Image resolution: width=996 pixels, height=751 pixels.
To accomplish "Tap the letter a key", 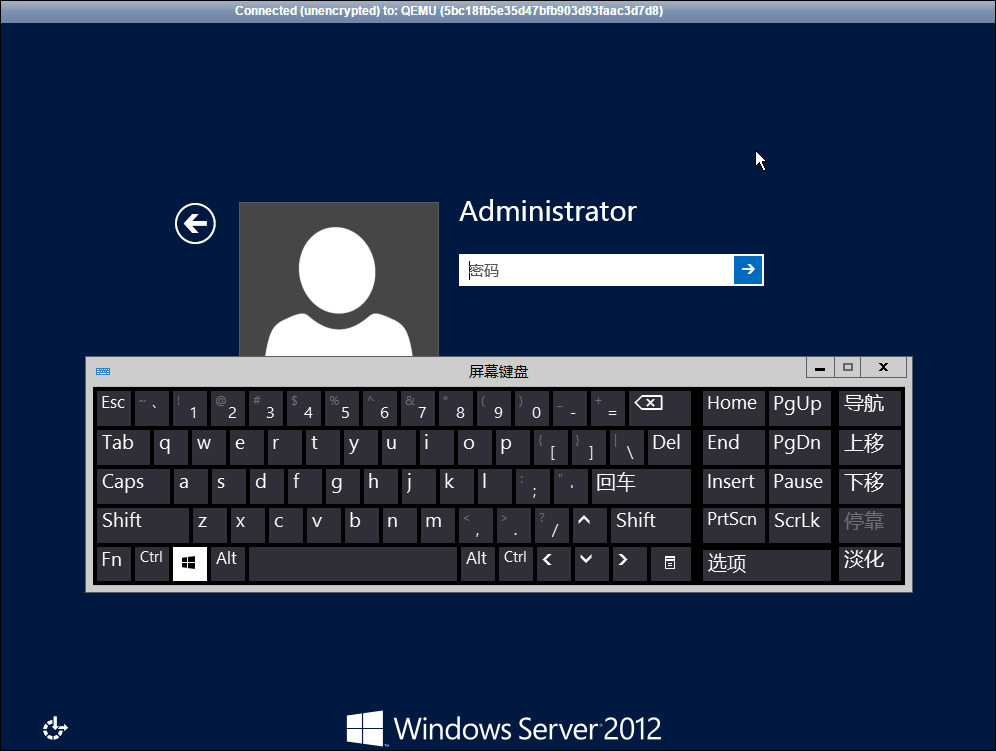I will (x=190, y=486).
